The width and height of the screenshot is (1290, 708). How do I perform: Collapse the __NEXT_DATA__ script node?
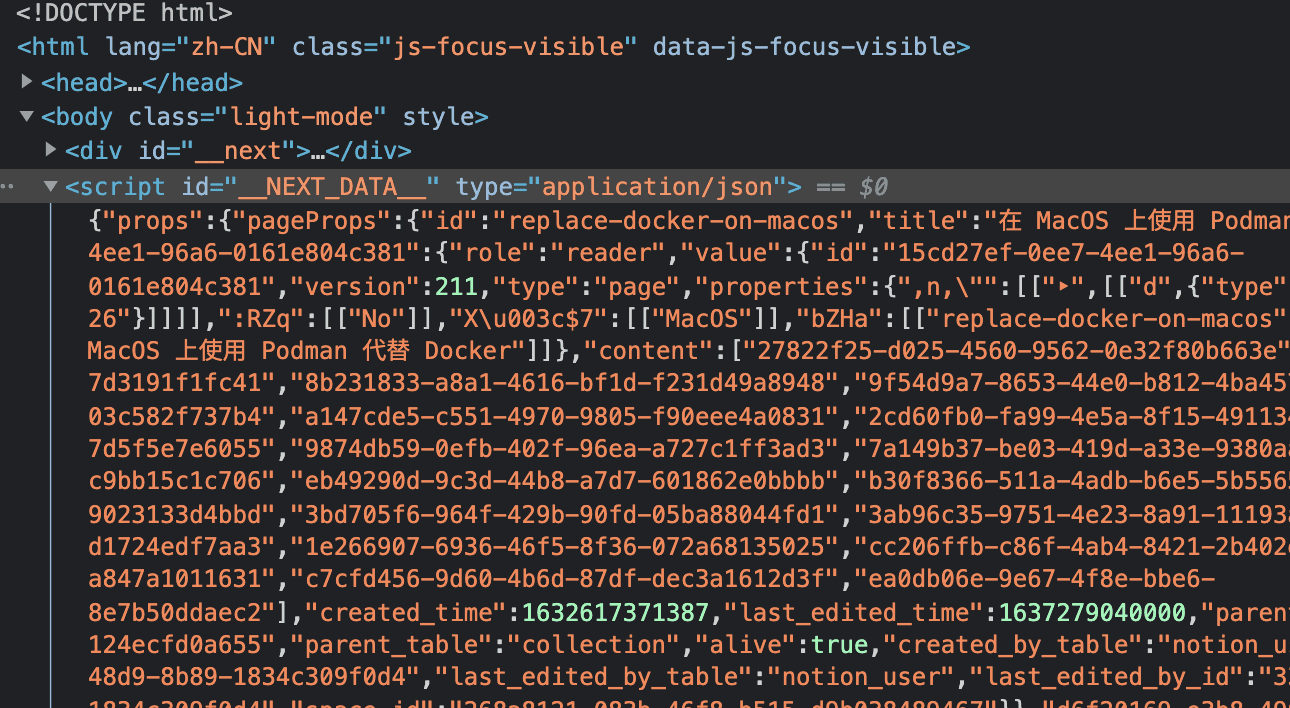51,185
